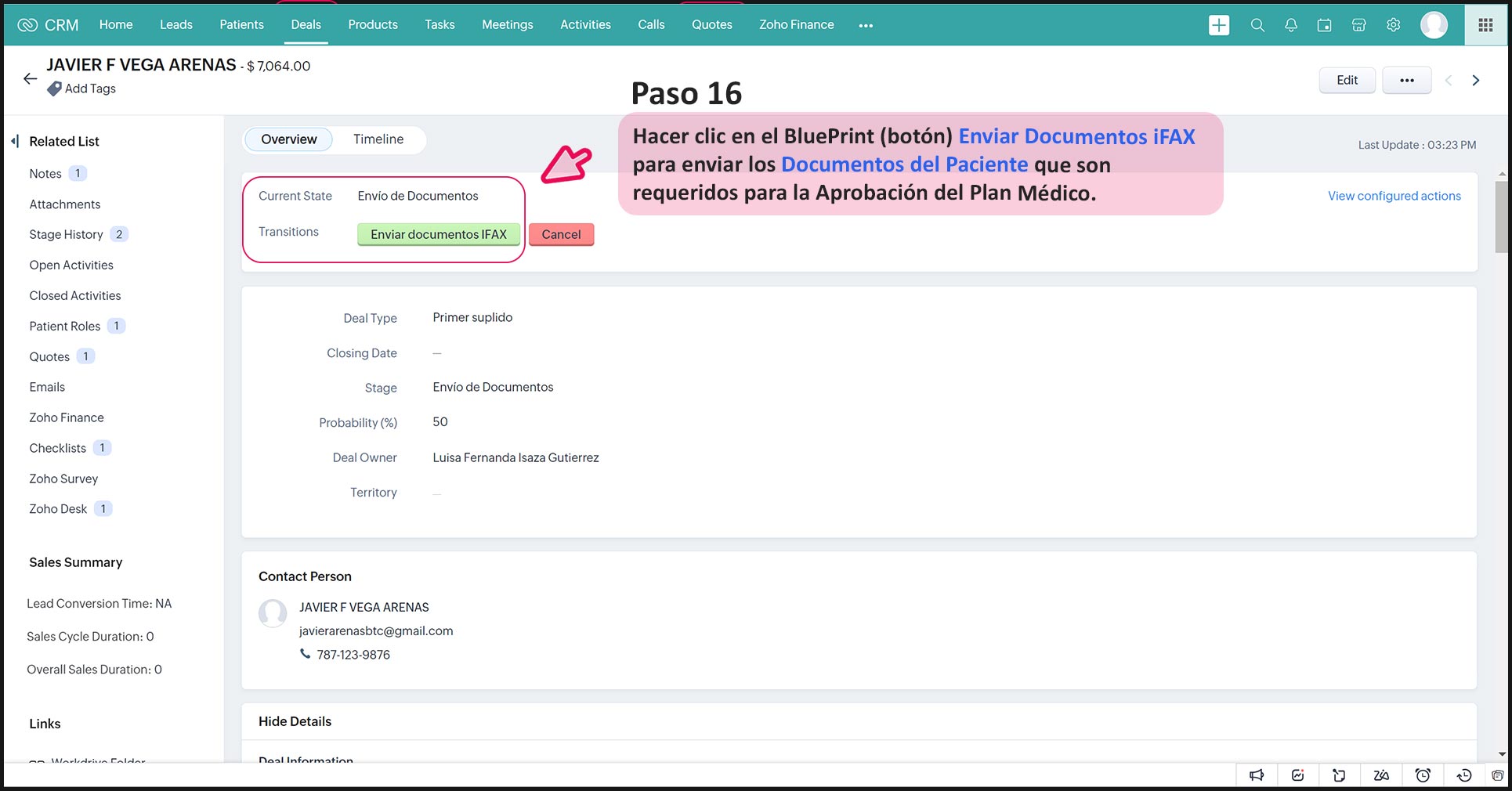Collapse the Related List sidebar
The width and height of the screenshot is (1512, 791).
pos(15,141)
